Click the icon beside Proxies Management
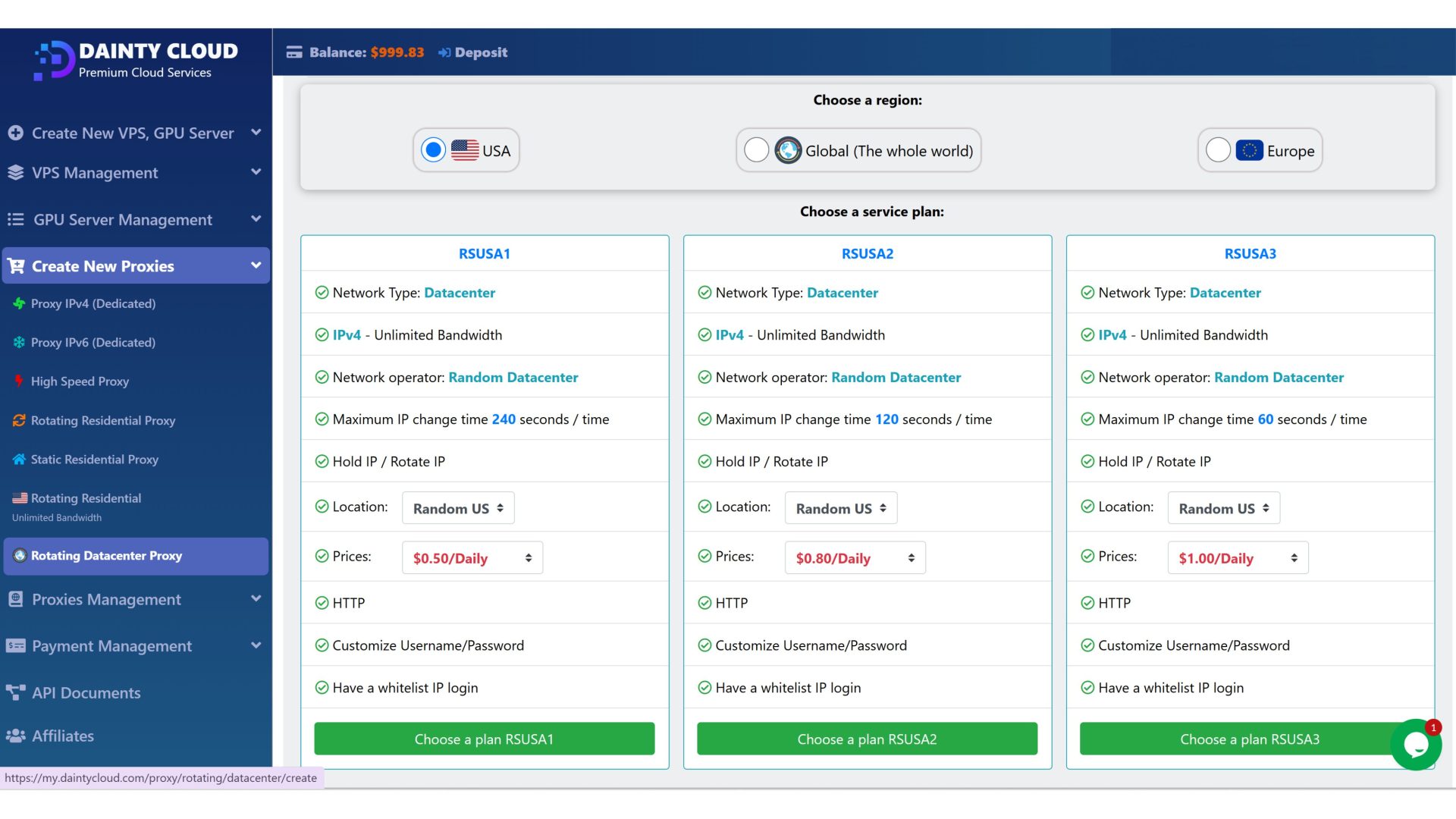 pos(15,599)
